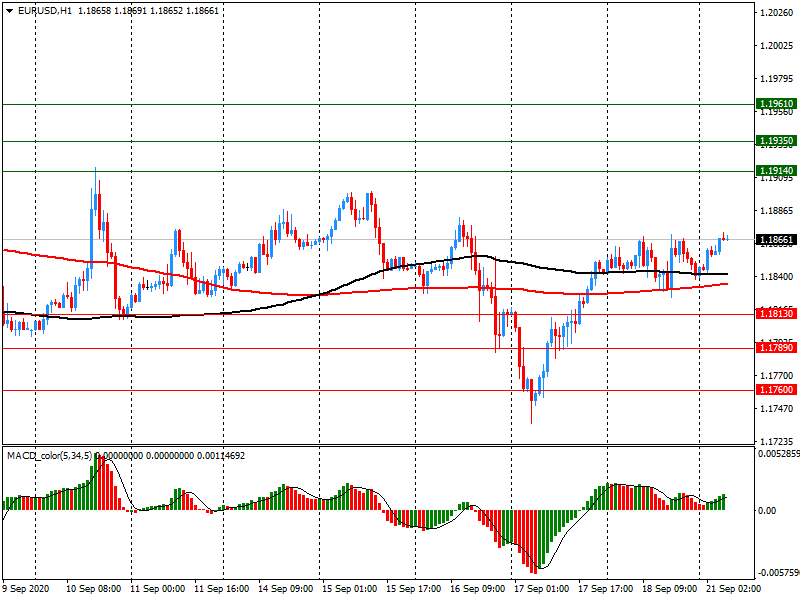The height and width of the screenshot is (600, 800).
Task: Click the EURUSD,H1 symbol title
Action: (x=45, y=11)
